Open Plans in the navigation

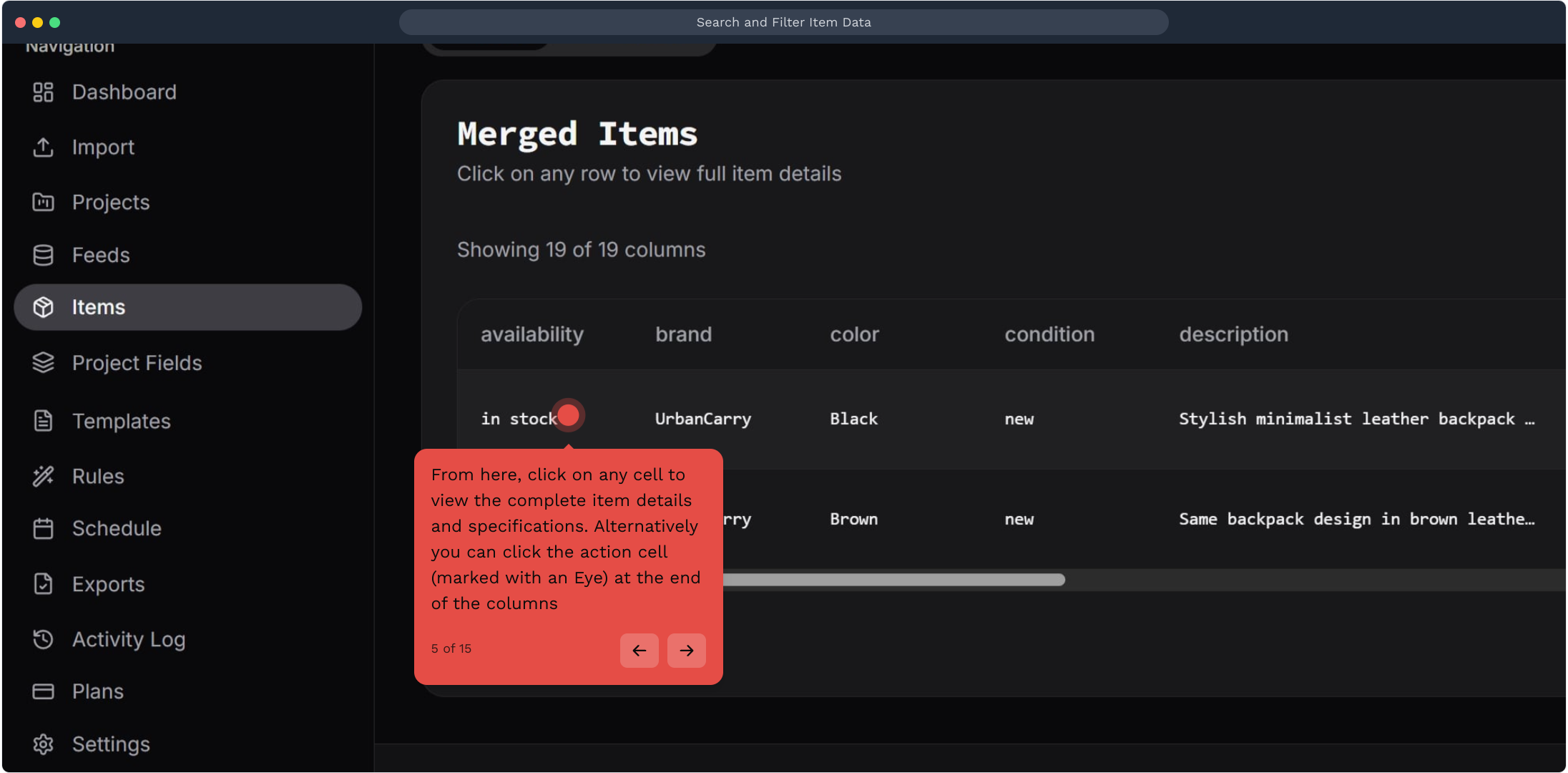pyautogui.click(x=97, y=691)
